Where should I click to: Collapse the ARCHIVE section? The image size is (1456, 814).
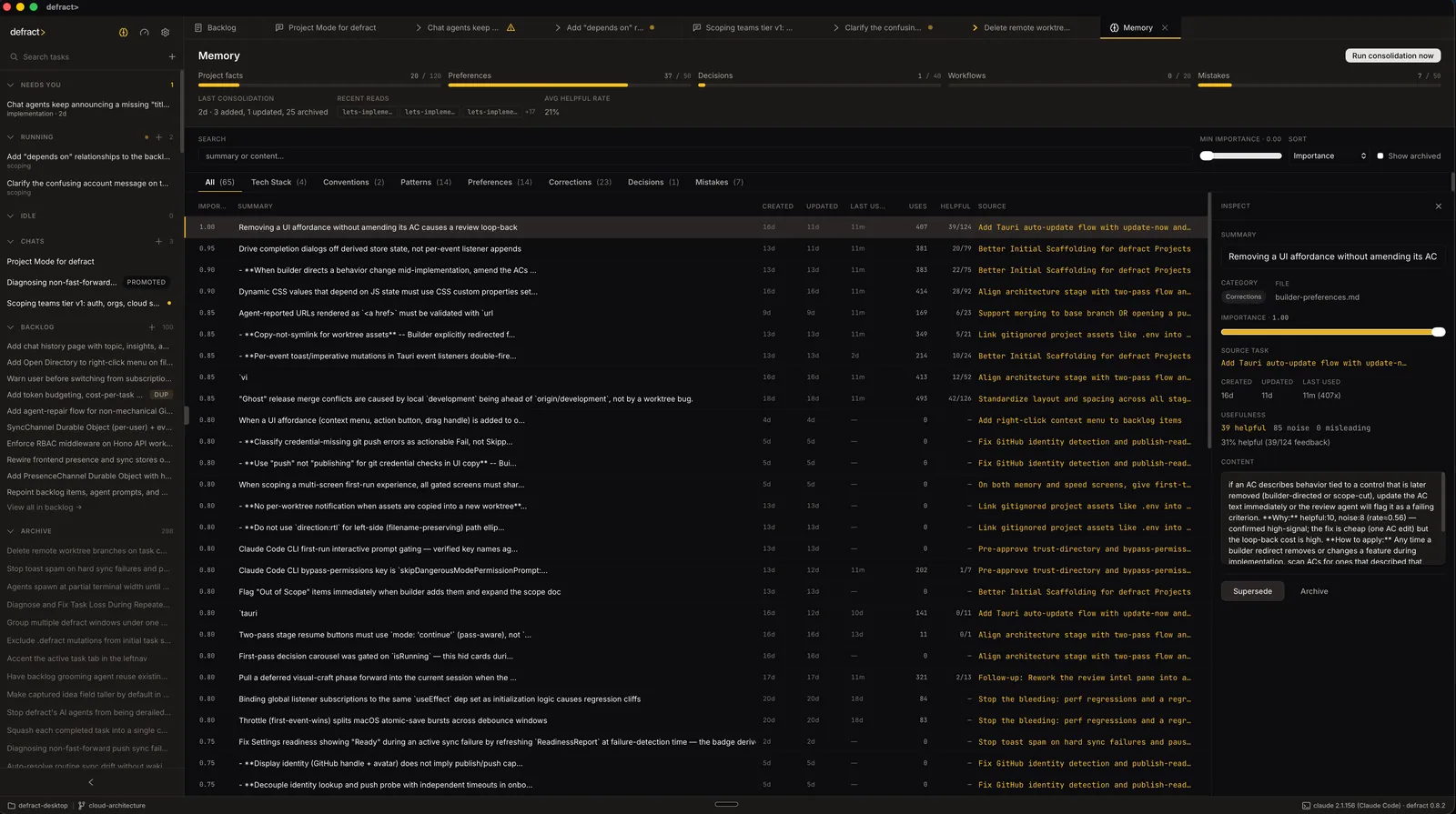11,531
